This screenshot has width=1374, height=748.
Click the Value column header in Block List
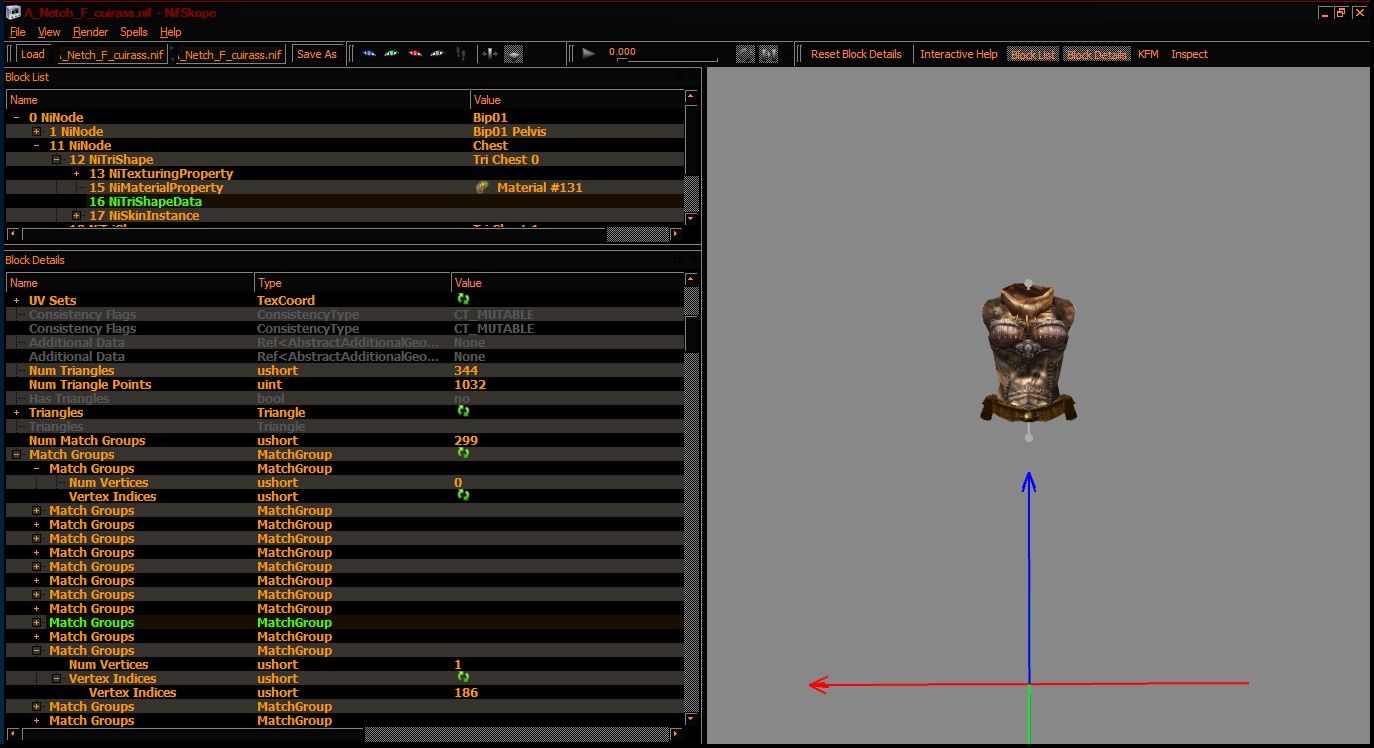coord(577,100)
